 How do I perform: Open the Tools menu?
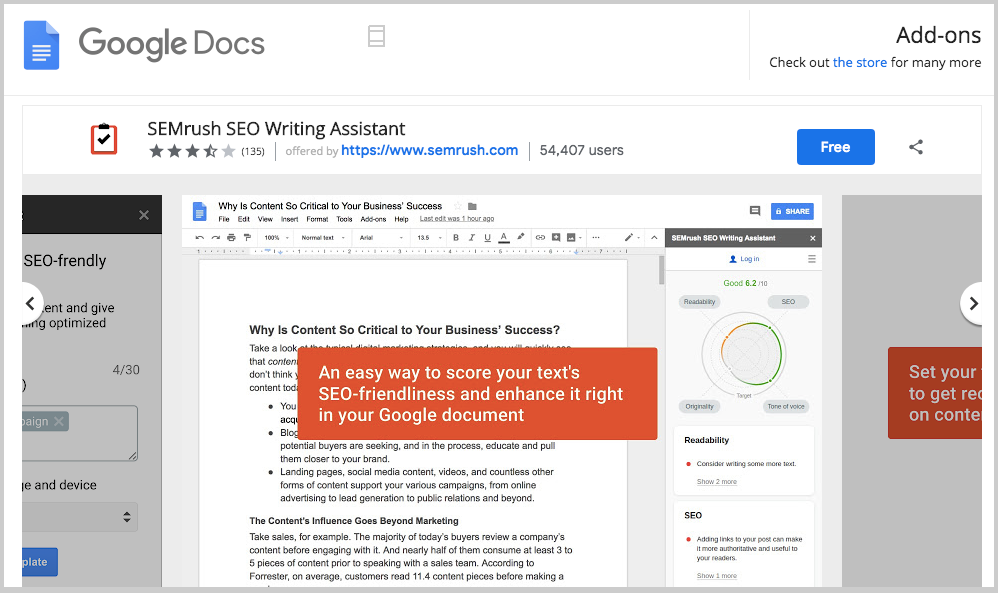344,219
